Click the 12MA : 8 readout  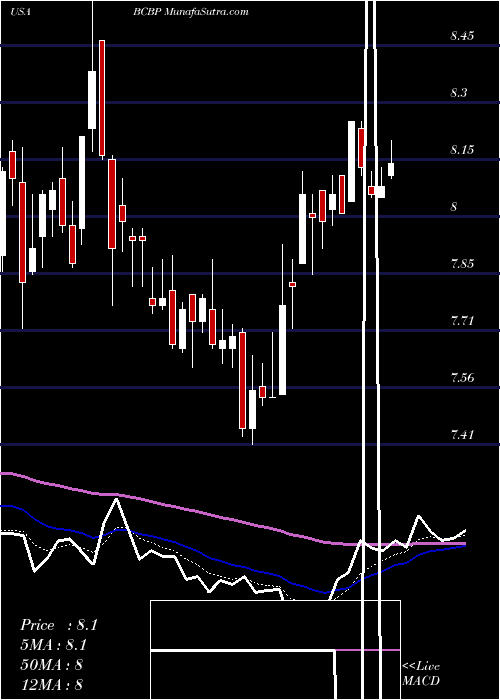pos(51,684)
